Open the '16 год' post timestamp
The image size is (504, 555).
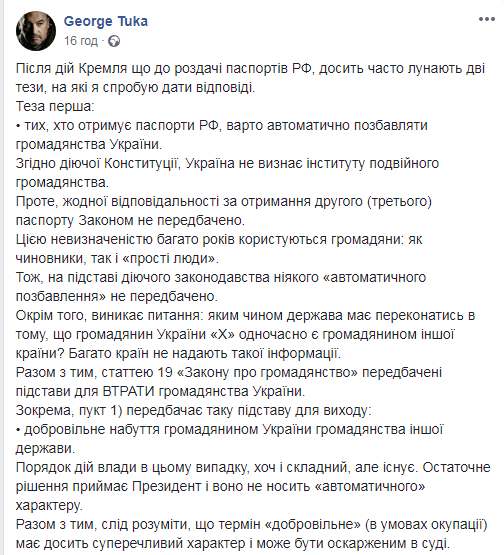(81, 41)
